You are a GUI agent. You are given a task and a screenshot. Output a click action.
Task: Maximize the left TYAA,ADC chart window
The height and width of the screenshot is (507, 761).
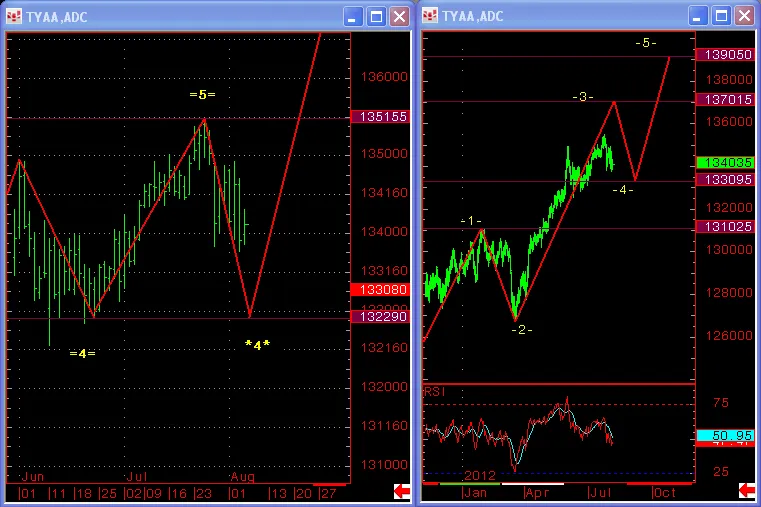[x=376, y=16]
